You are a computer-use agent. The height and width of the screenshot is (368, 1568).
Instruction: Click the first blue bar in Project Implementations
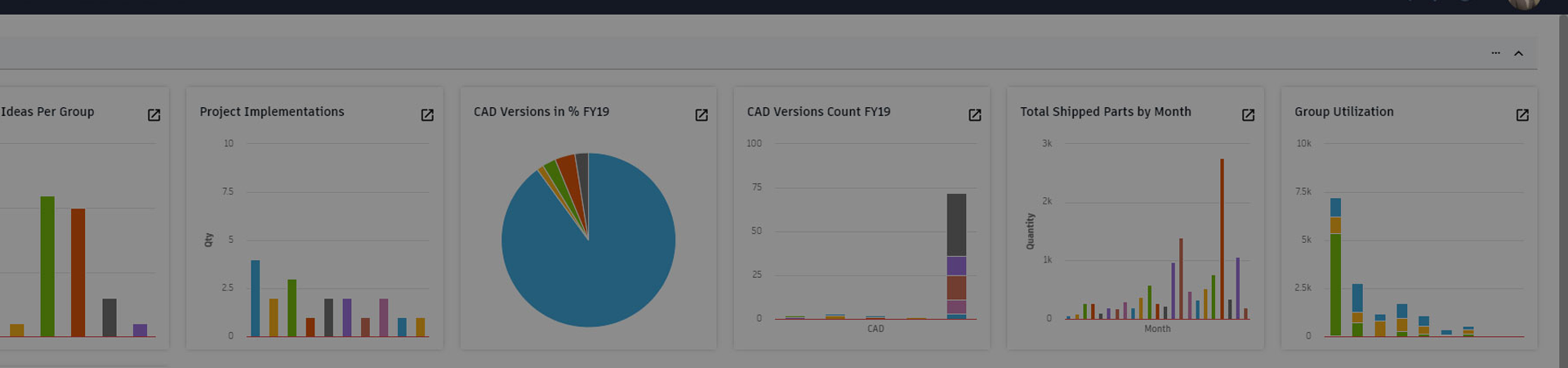[255, 298]
